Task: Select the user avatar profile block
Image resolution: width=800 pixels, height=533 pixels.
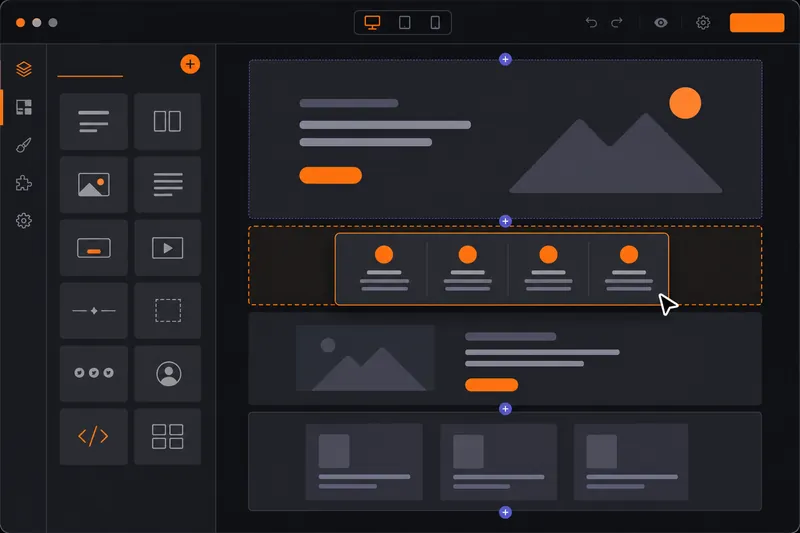Action: click(x=167, y=373)
